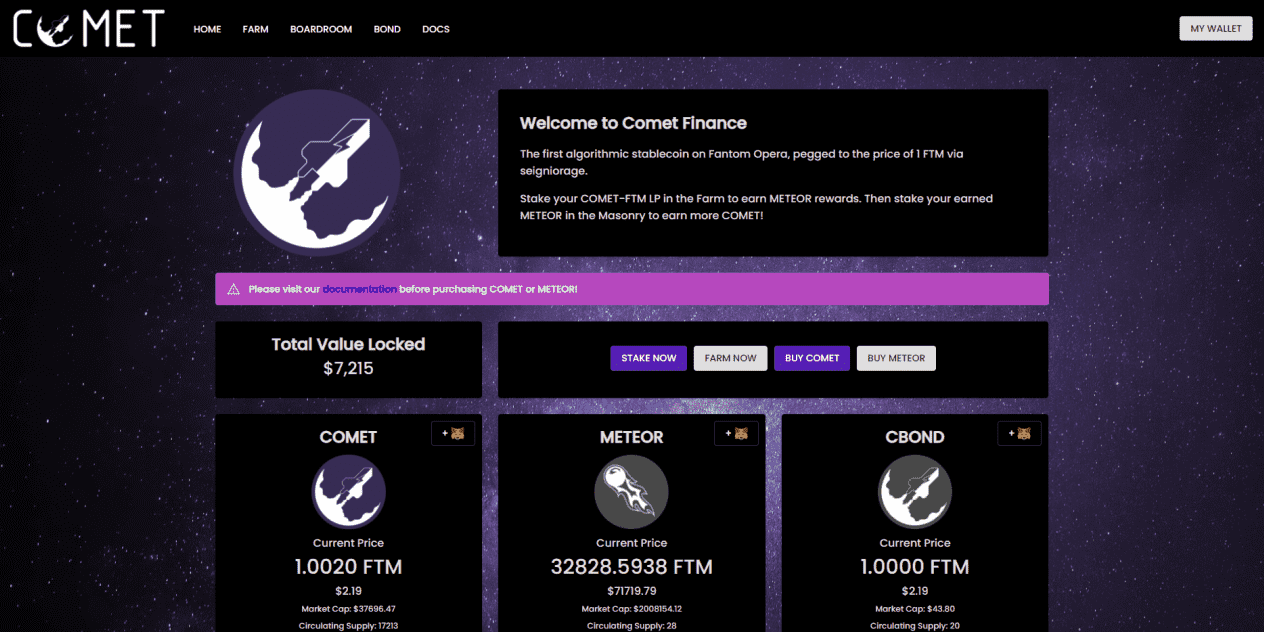Add CBOND token to MetaMask
Viewport: 1264px width, 632px height.
click(1019, 434)
